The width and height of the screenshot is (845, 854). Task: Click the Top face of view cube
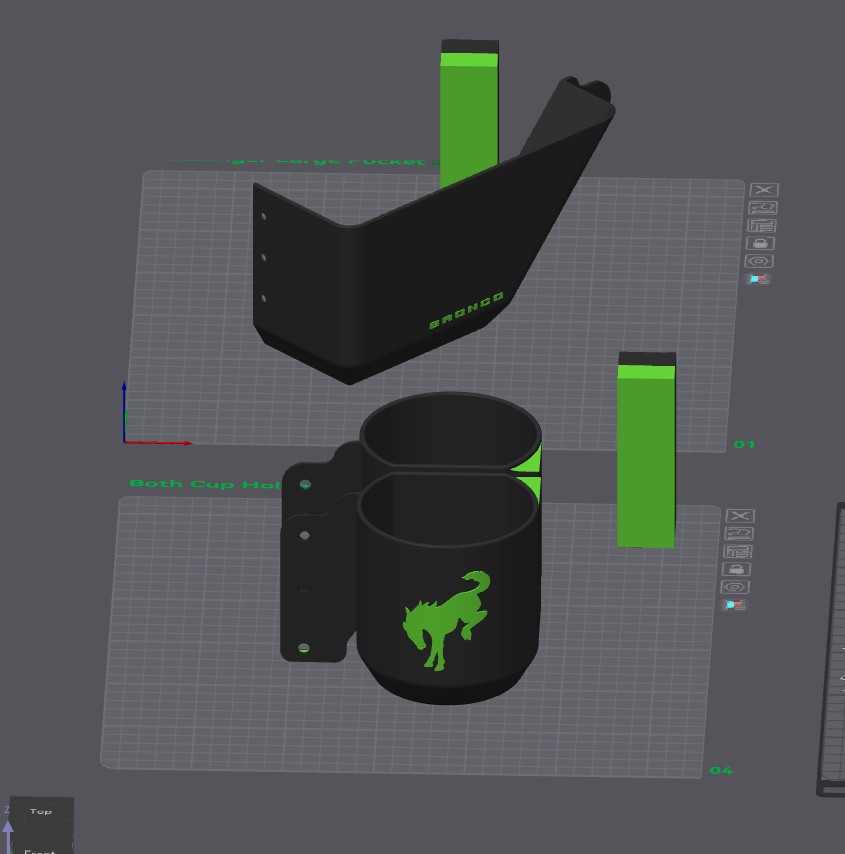tap(41, 812)
